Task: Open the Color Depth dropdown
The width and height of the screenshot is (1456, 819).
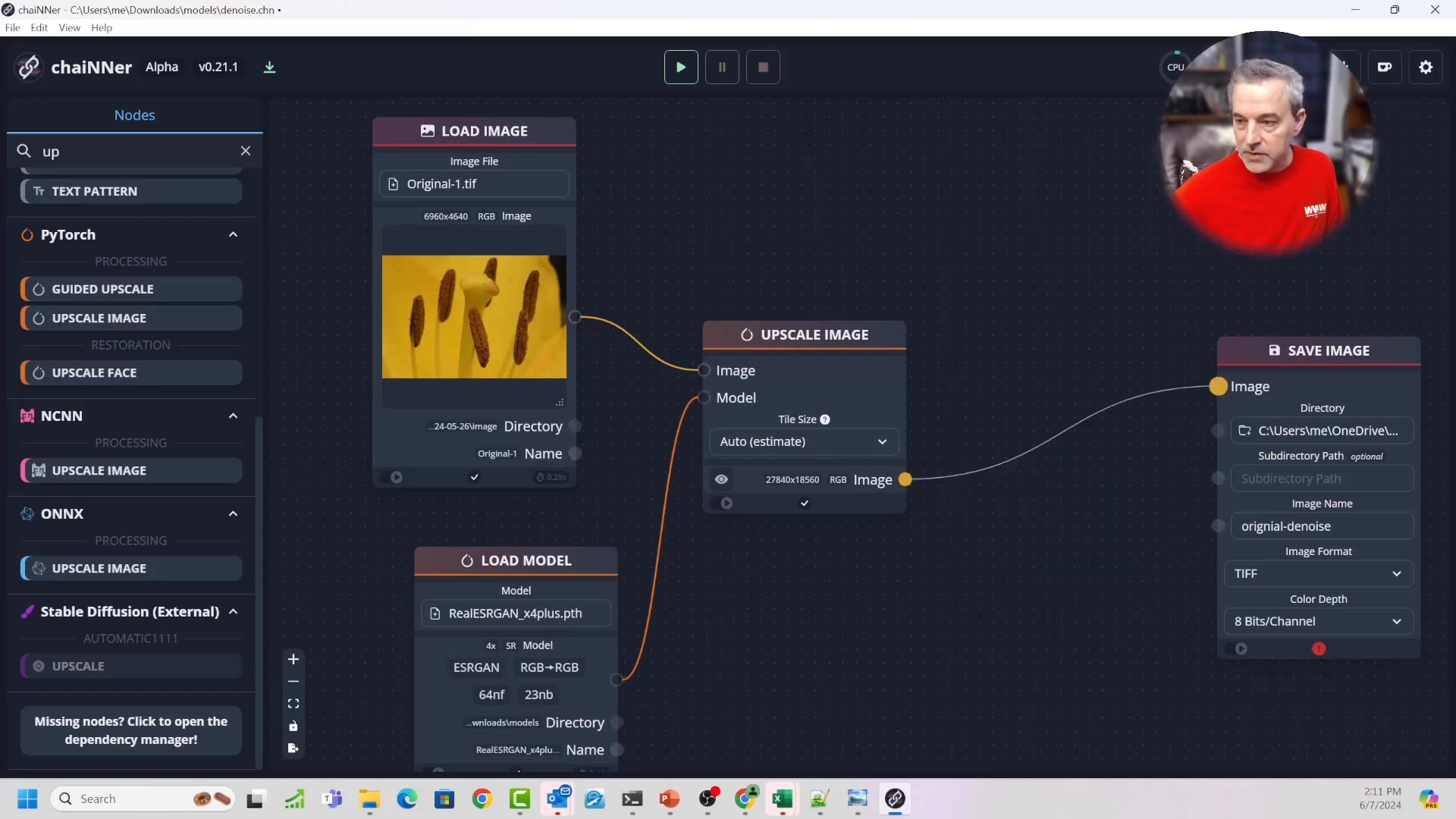Action: (x=1319, y=621)
